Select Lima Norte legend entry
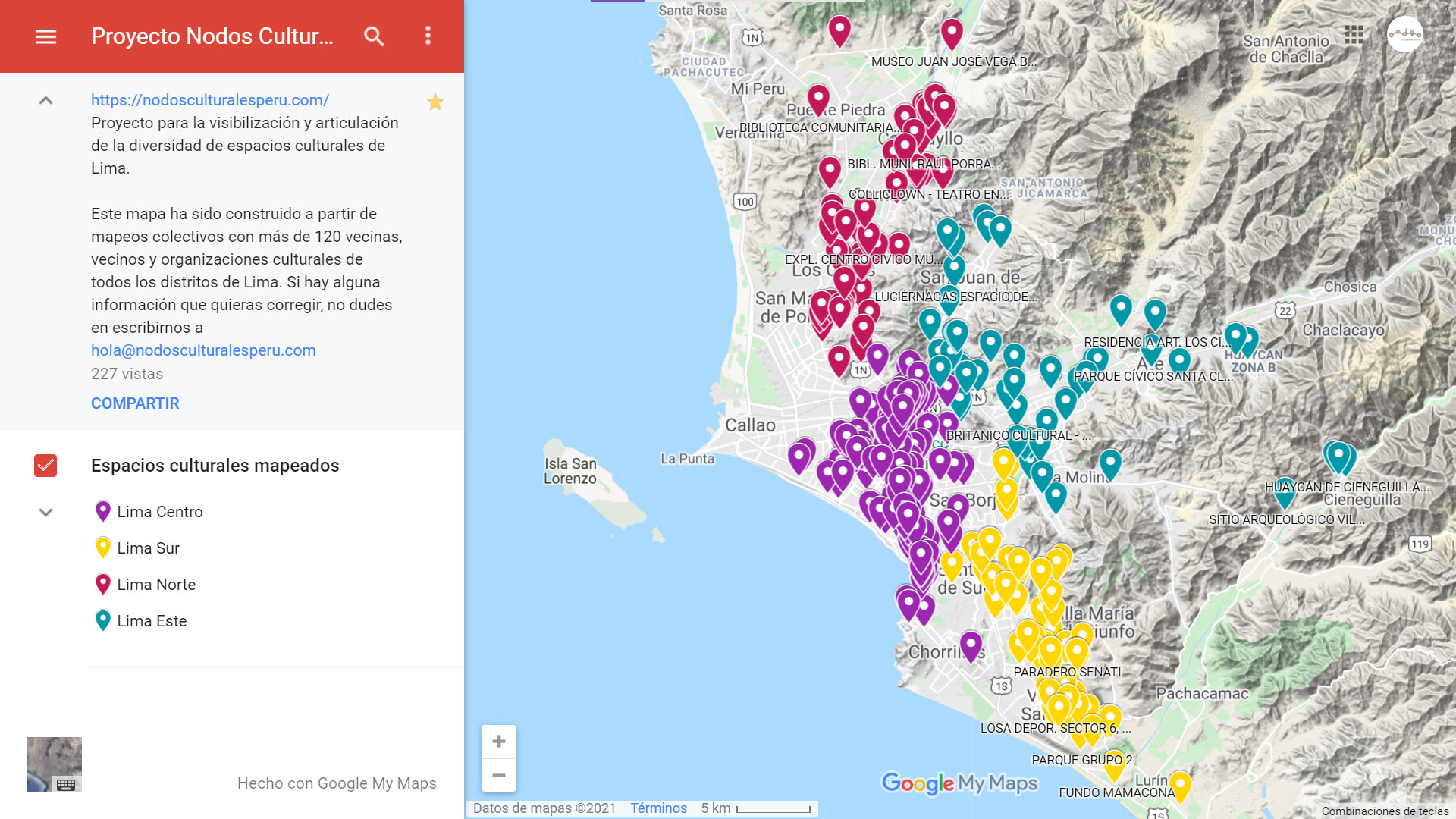1456x819 pixels. pos(155,585)
